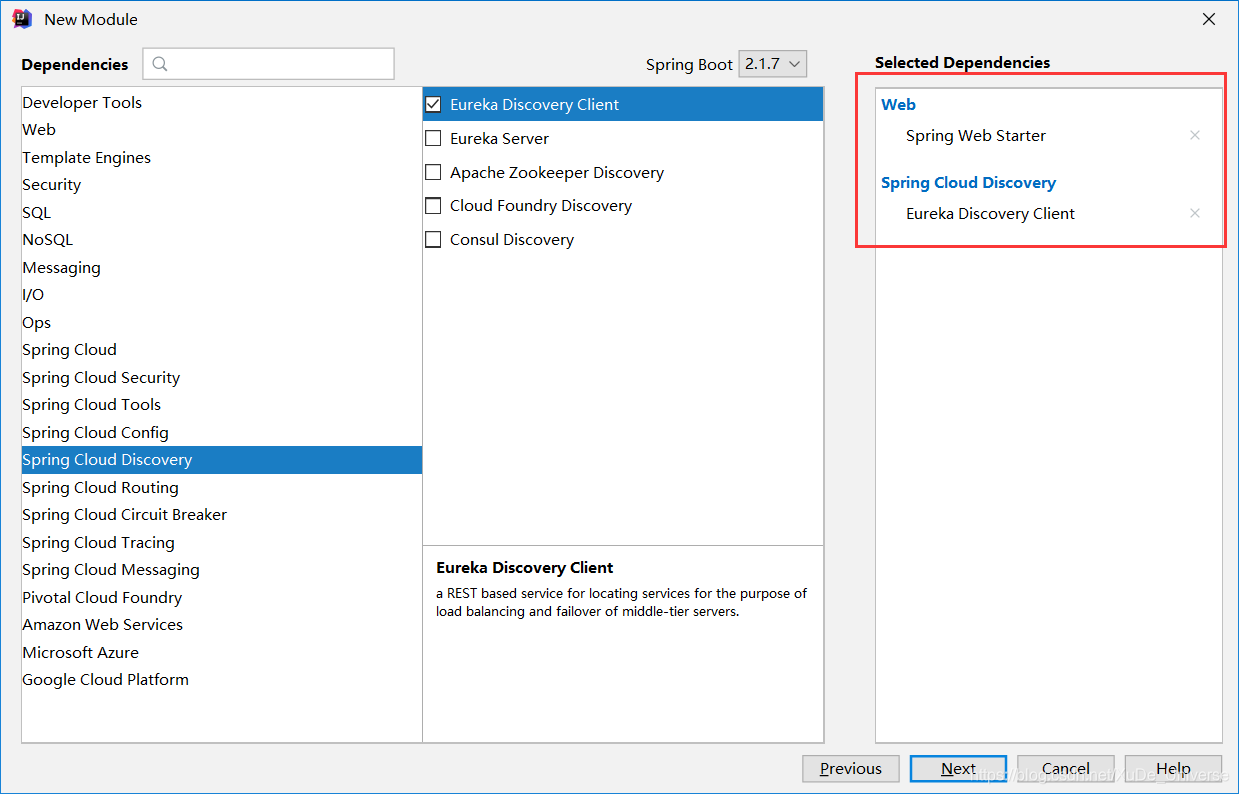Select Spring Cloud Circuit Breaker

(x=222, y=514)
